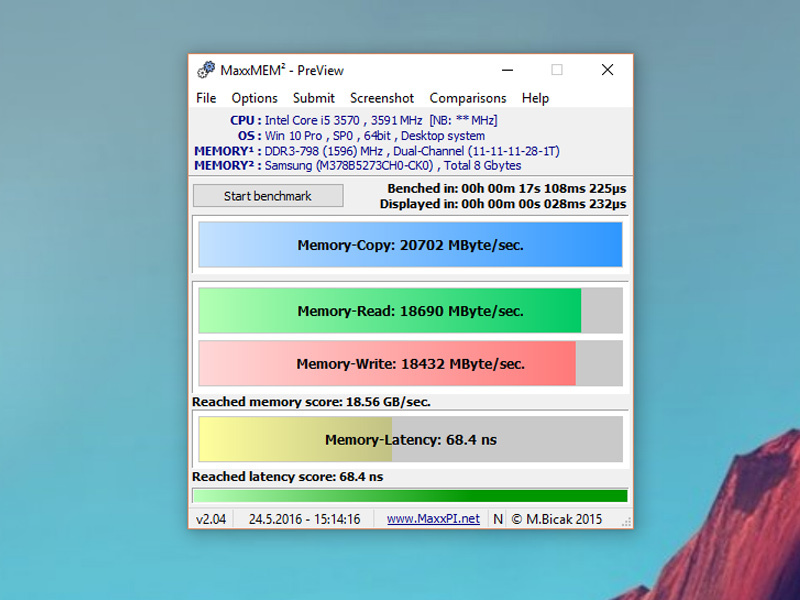Open the Screenshot menu
This screenshot has width=800, height=600.
[382, 98]
